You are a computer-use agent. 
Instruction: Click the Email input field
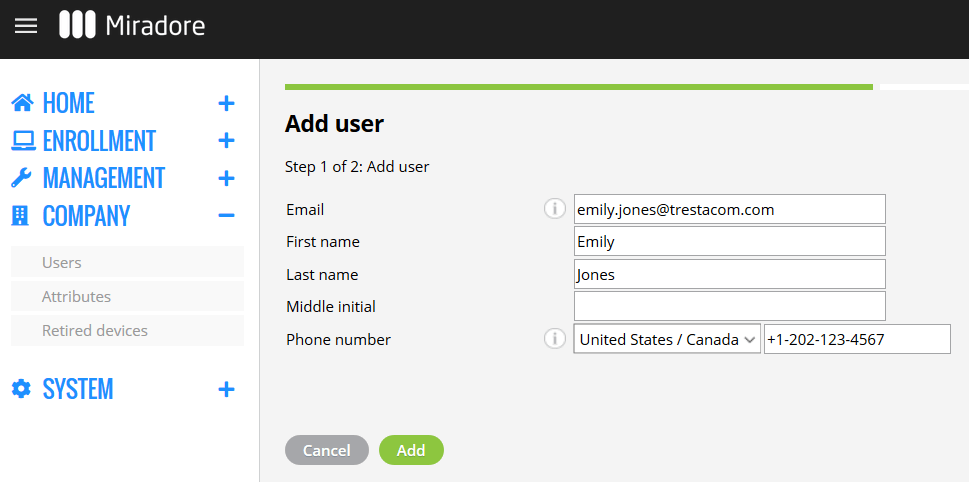730,209
